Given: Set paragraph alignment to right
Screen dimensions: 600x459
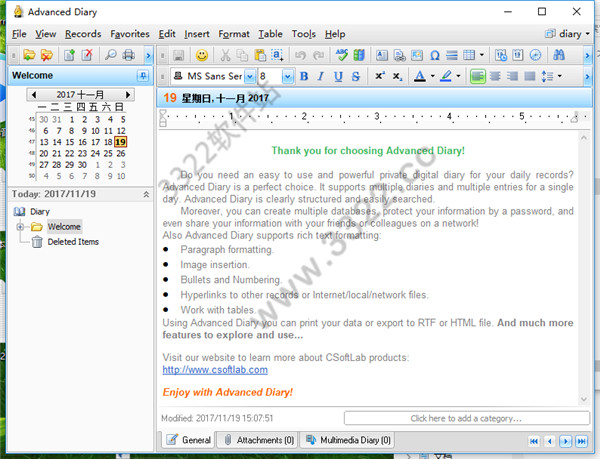Looking at the screenshot, I should click(x=512, y=76).
